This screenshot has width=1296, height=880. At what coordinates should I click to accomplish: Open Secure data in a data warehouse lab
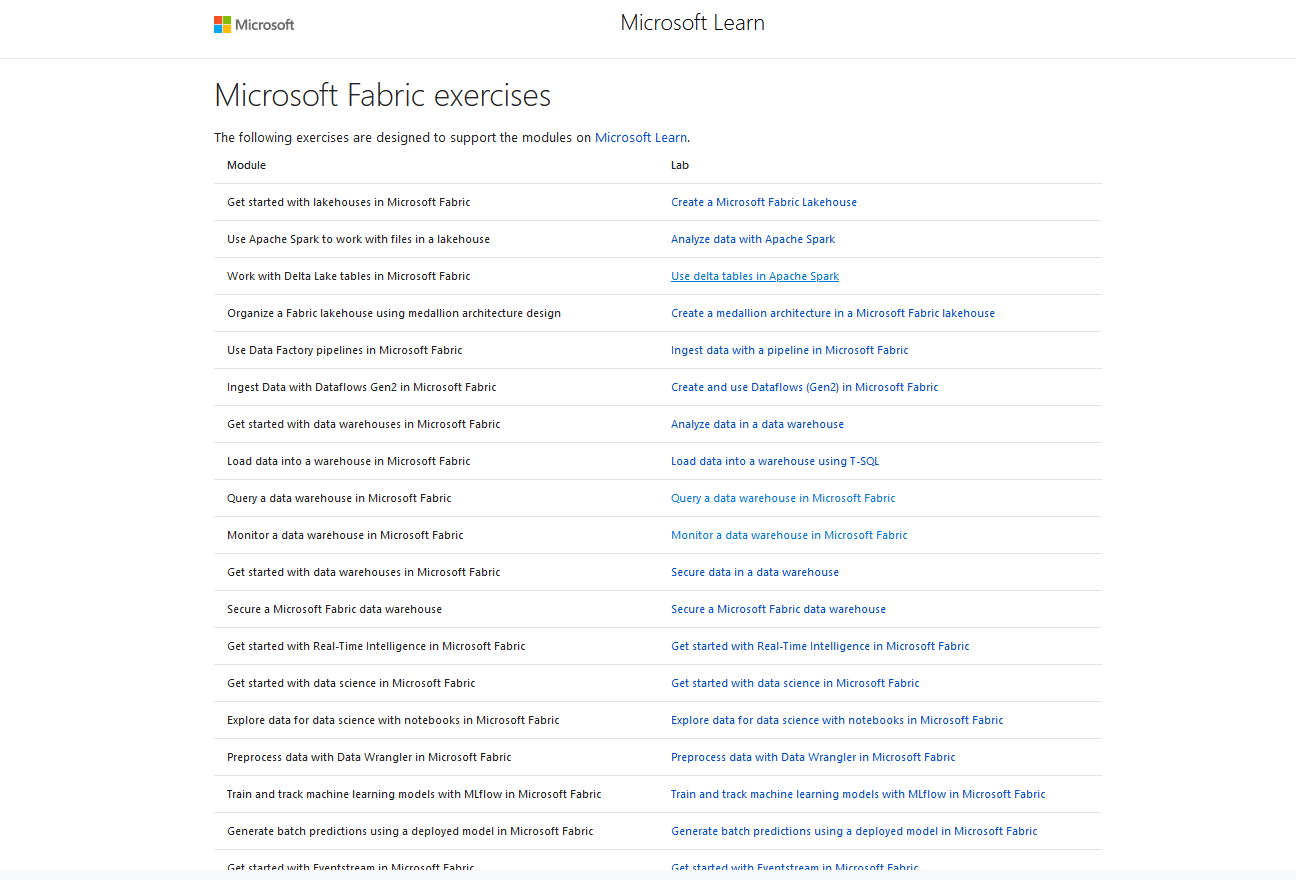(755, 572)
